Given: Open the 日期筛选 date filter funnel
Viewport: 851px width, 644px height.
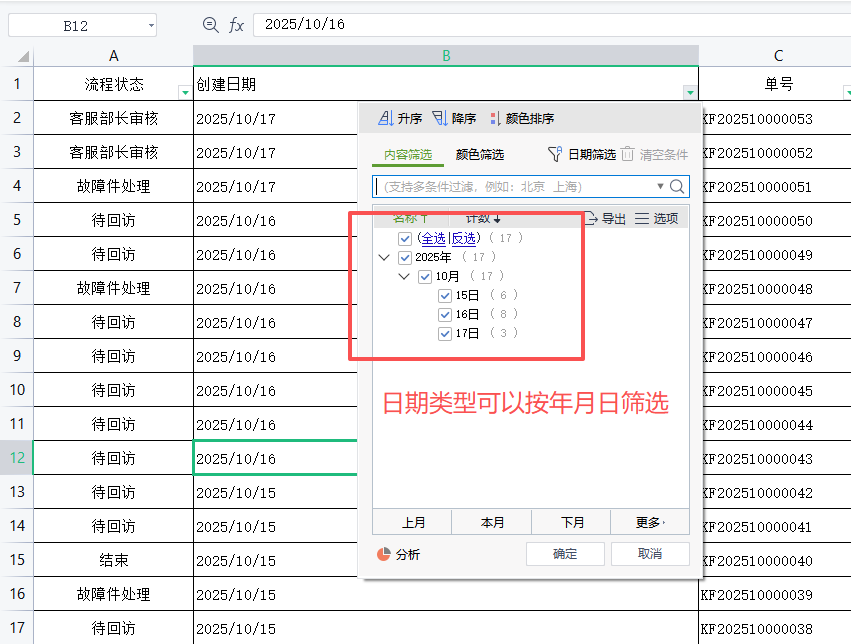Looking at the screenshot, I should (556, 154).
